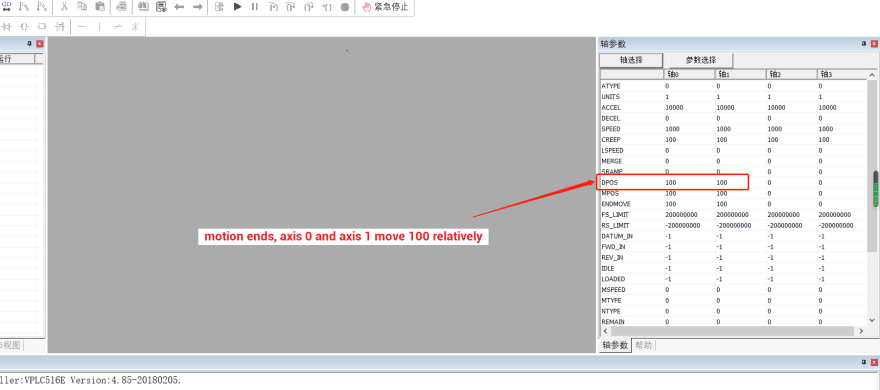Click the round Stop debugging icon
This screenshot has width=880, height=390.
345,7
